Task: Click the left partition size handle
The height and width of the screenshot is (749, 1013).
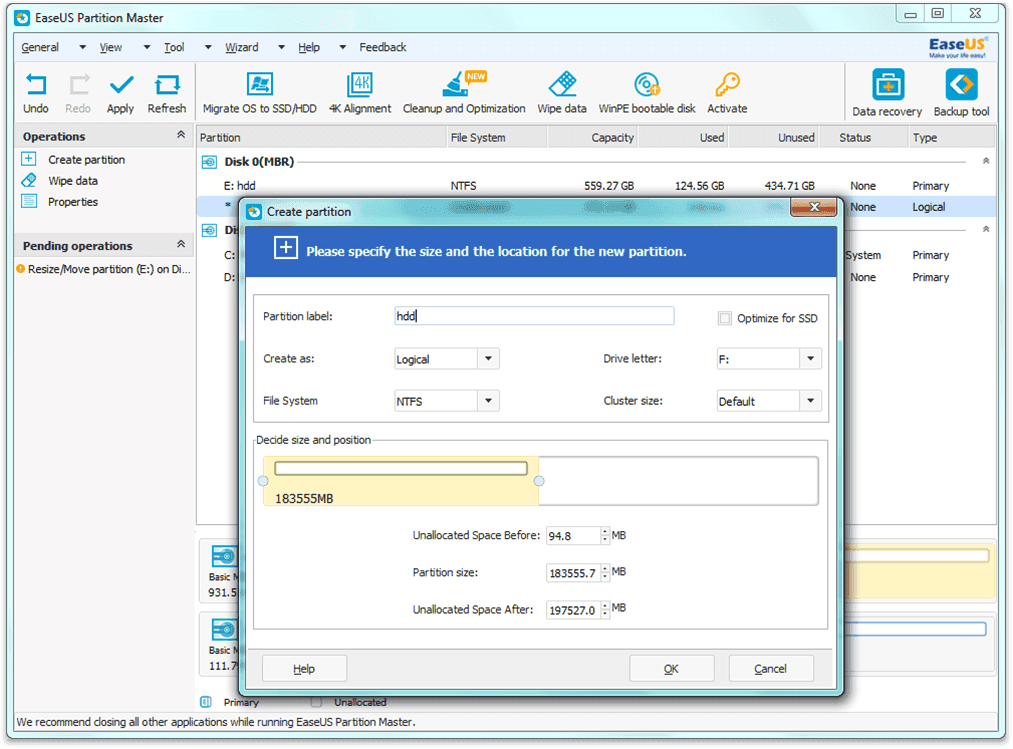Action: click(x=263, y=481)
